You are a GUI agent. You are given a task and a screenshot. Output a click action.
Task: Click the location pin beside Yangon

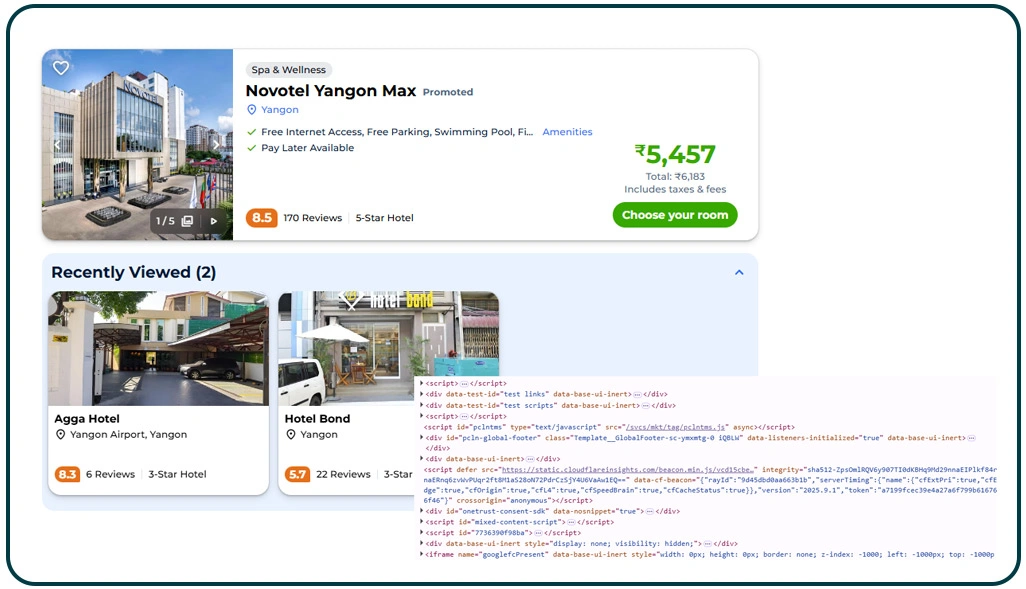coord(251,109)
